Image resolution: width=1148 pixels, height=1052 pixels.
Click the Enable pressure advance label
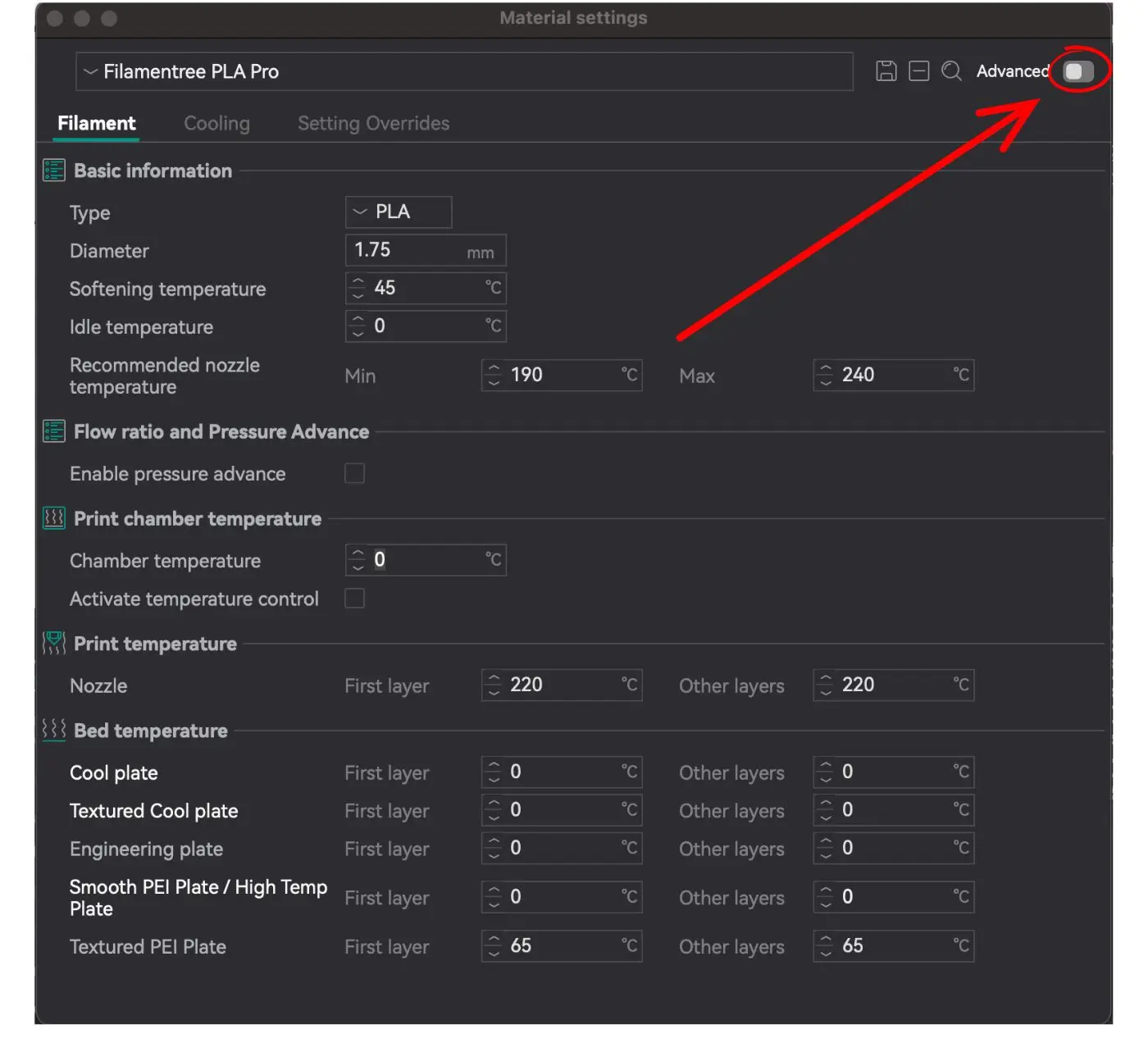(x=178, y=474)
